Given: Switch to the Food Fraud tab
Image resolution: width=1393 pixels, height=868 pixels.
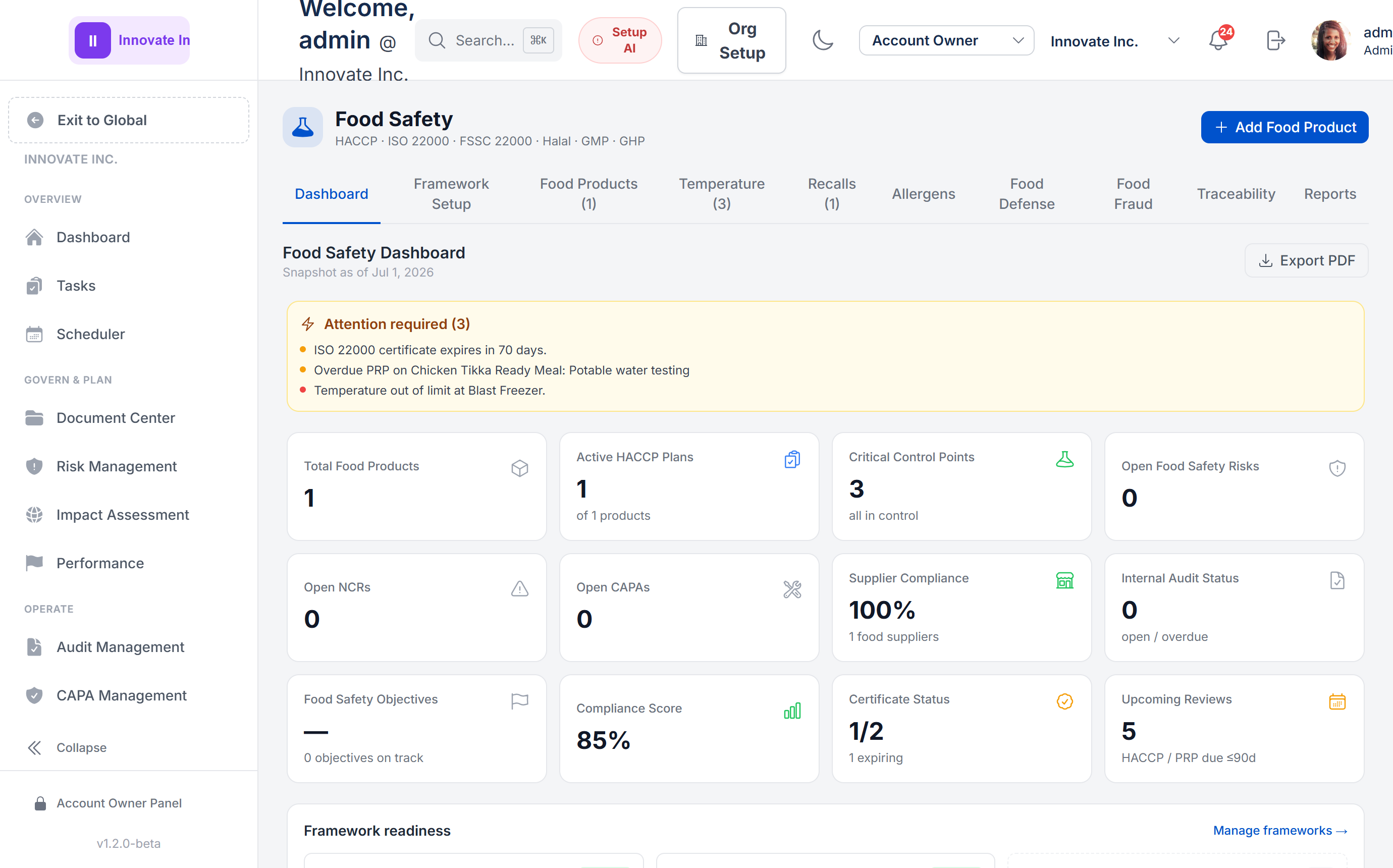Looking at the screenshot, I should click(1133, 194).
